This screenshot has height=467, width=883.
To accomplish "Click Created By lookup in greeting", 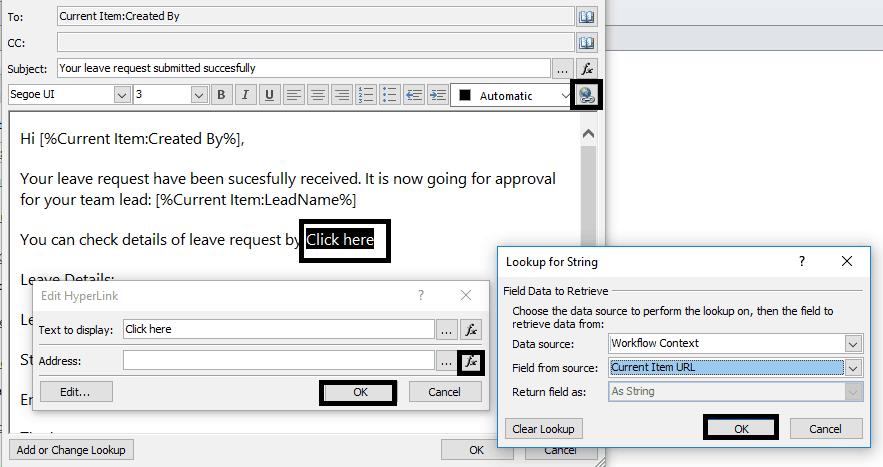I will tap(140, 139).
